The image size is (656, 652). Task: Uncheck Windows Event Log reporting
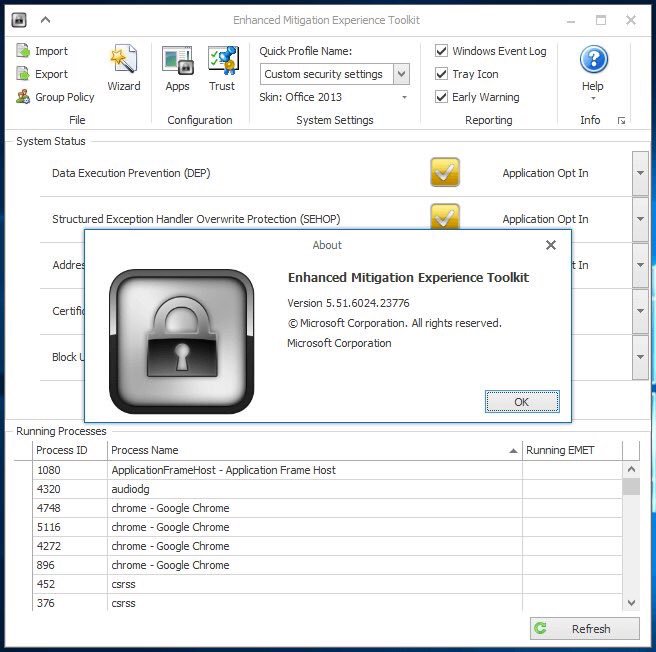pos(442,51)
